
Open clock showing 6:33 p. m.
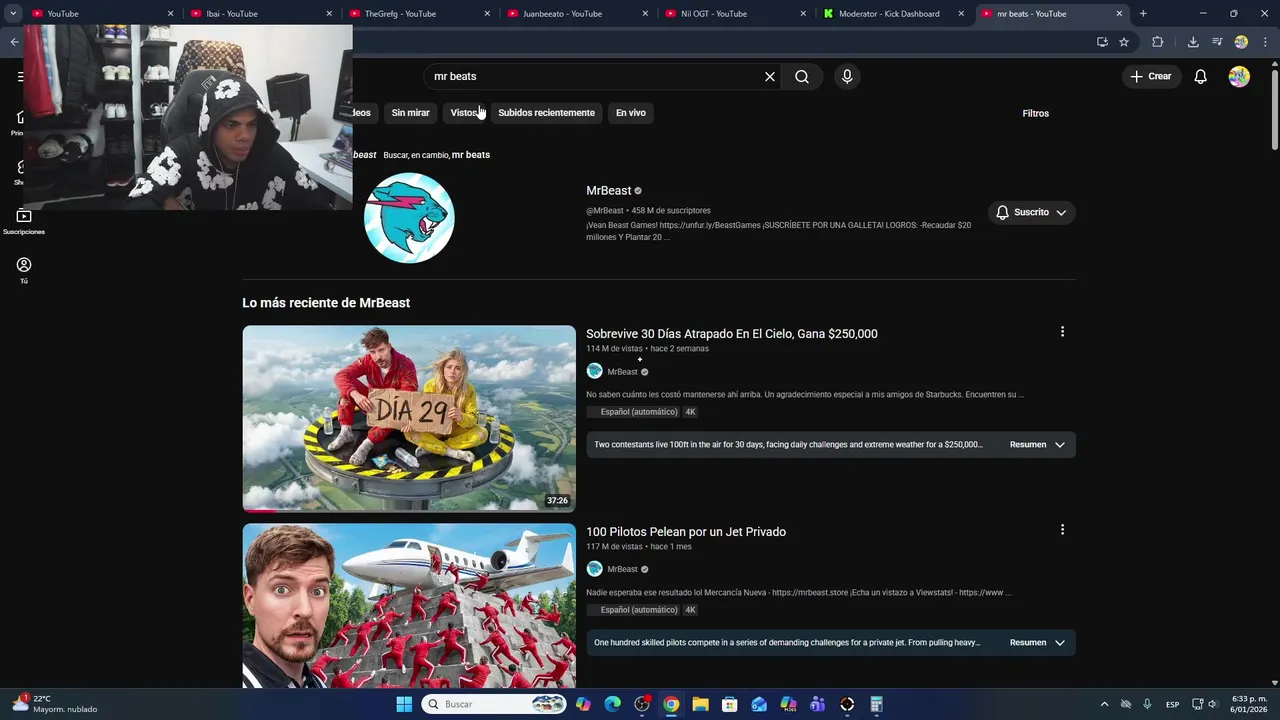point(1249,704)
